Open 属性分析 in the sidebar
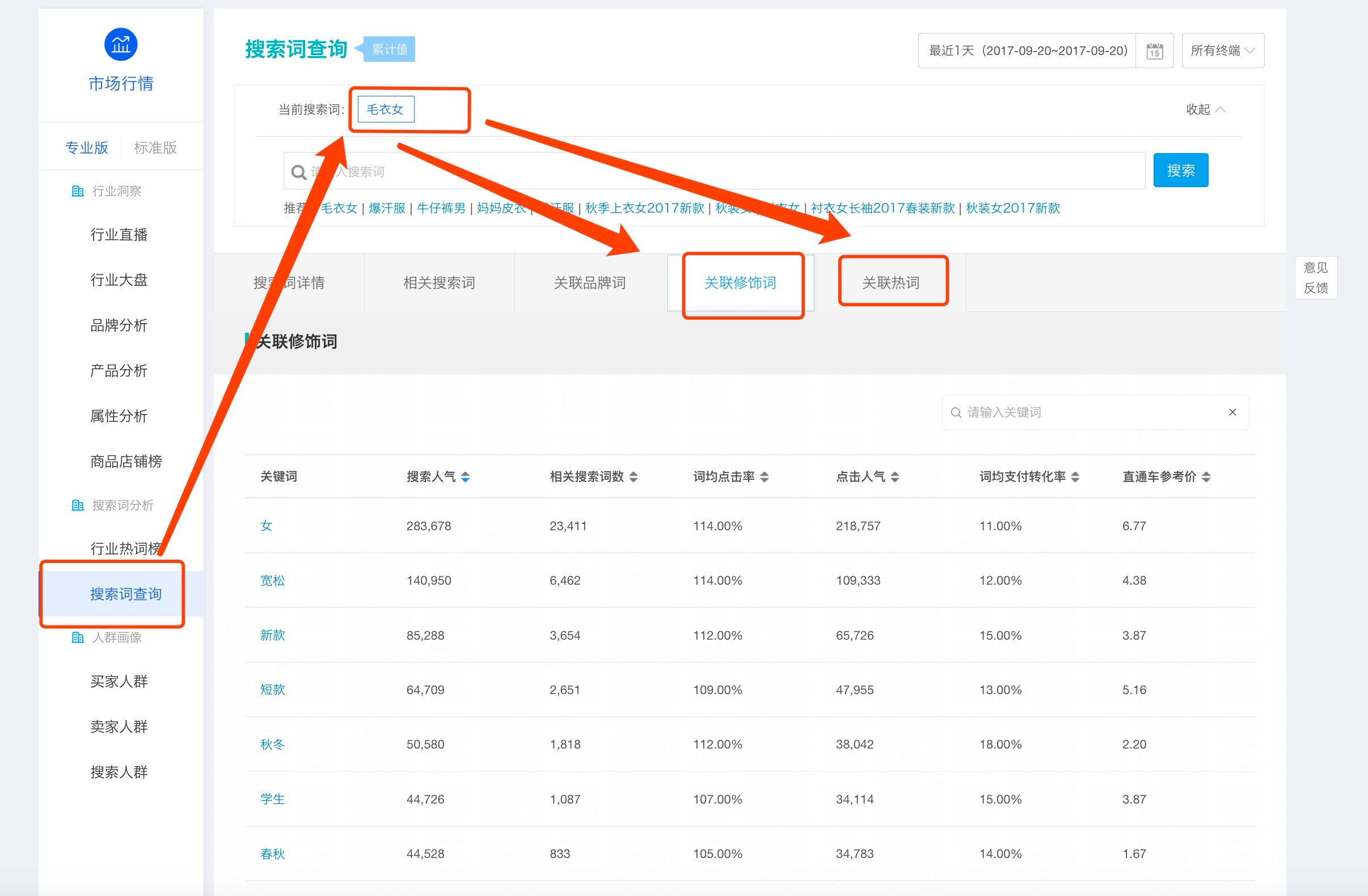 pyautogui.click(x=119, y=416)
